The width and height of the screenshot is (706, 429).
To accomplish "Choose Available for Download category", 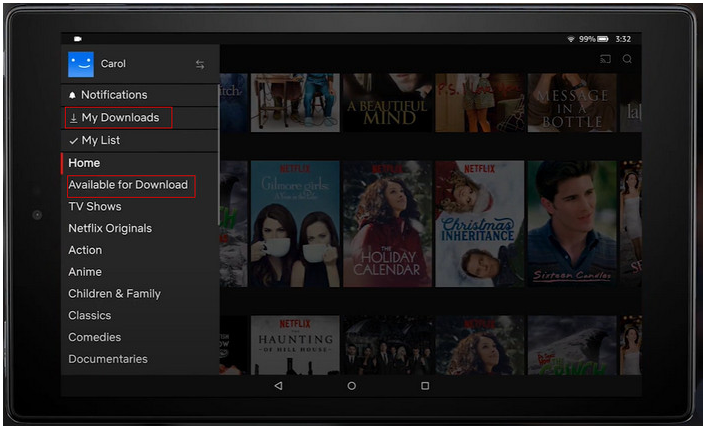I will click(x=128, y=185).
